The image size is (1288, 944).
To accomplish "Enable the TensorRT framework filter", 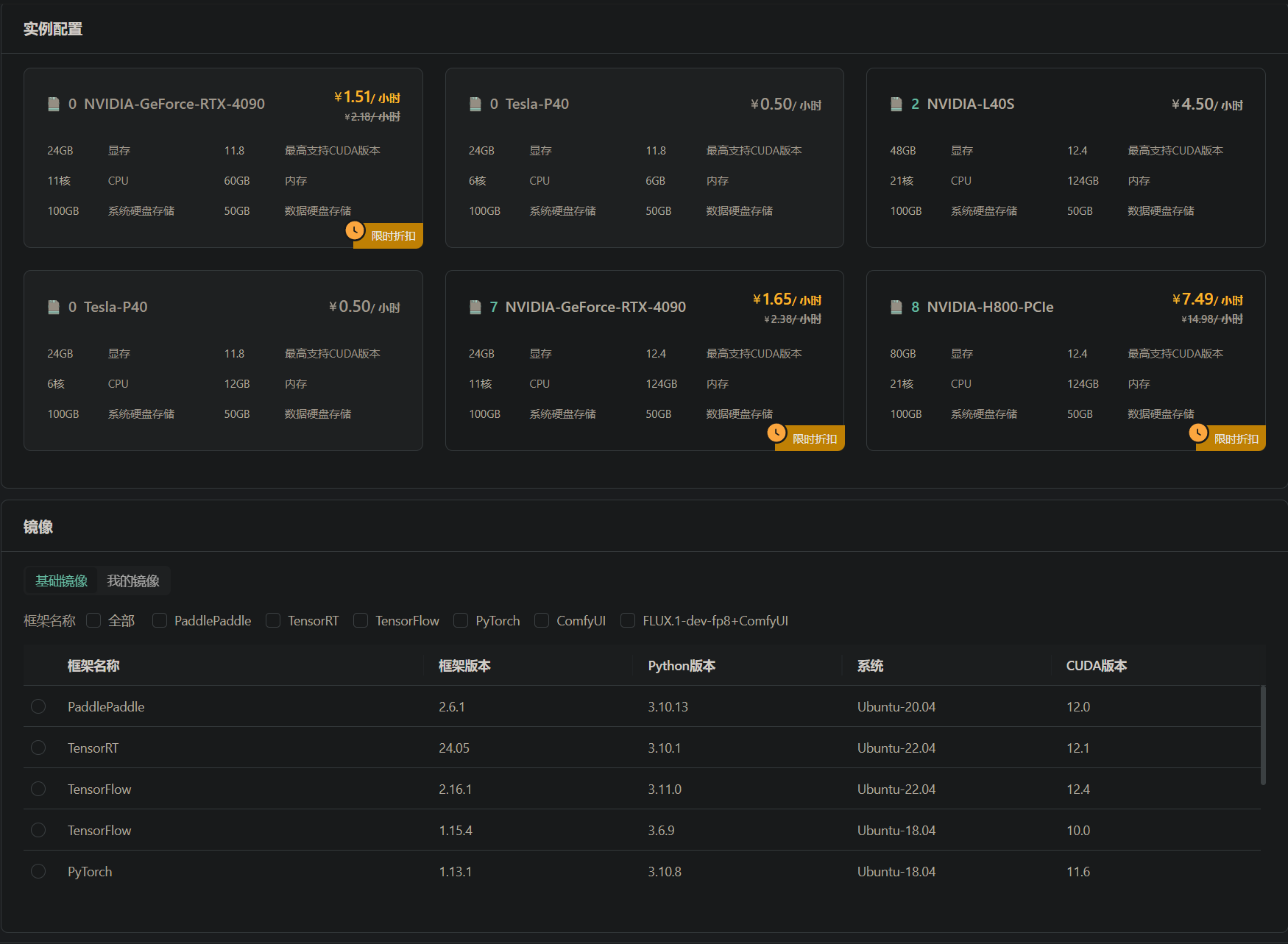I will [273, 620].
